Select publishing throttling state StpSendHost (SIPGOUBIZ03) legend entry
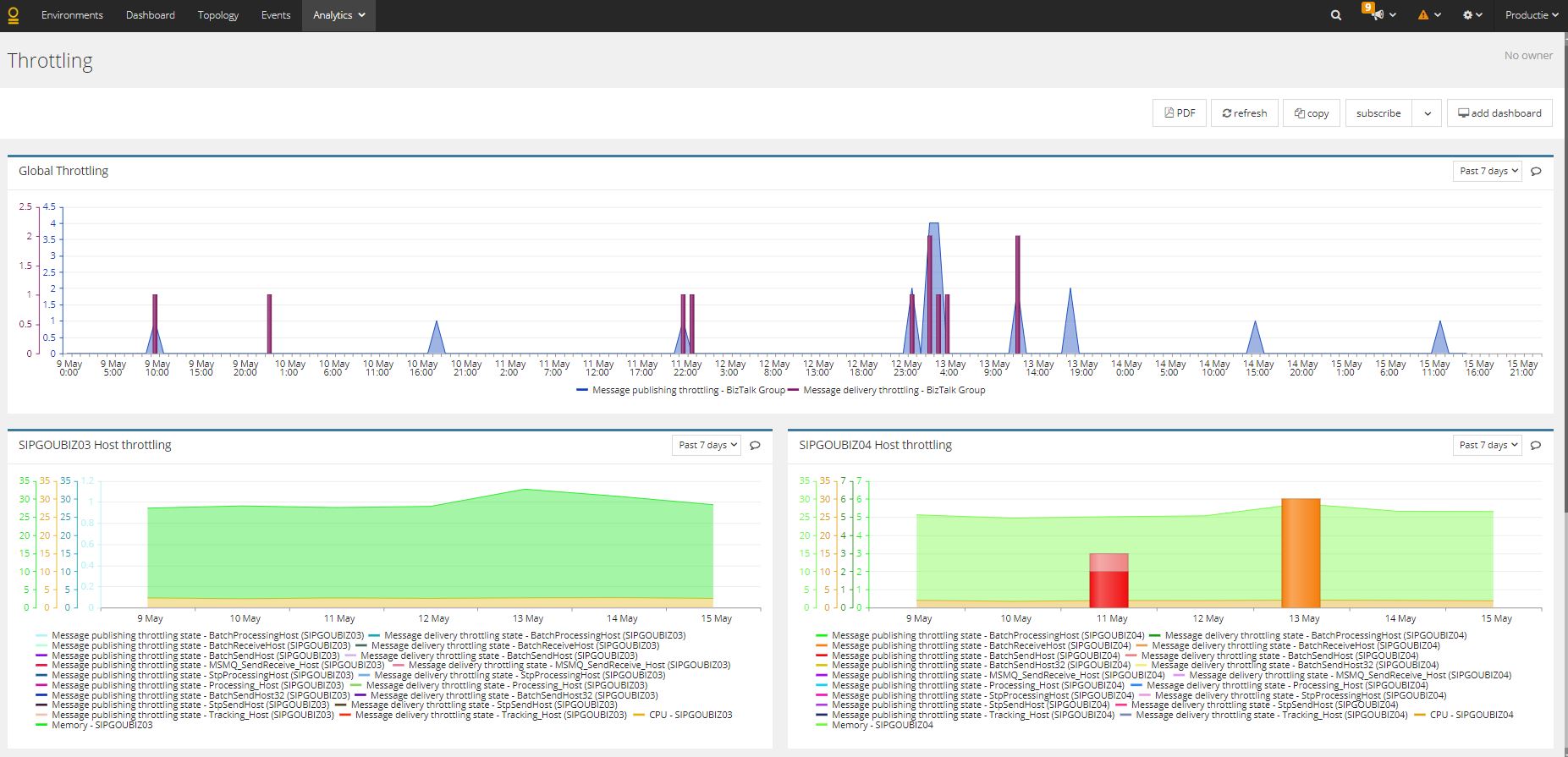Image resolution: width=1568 pixels, height=757 pixels. click(183, 705)
